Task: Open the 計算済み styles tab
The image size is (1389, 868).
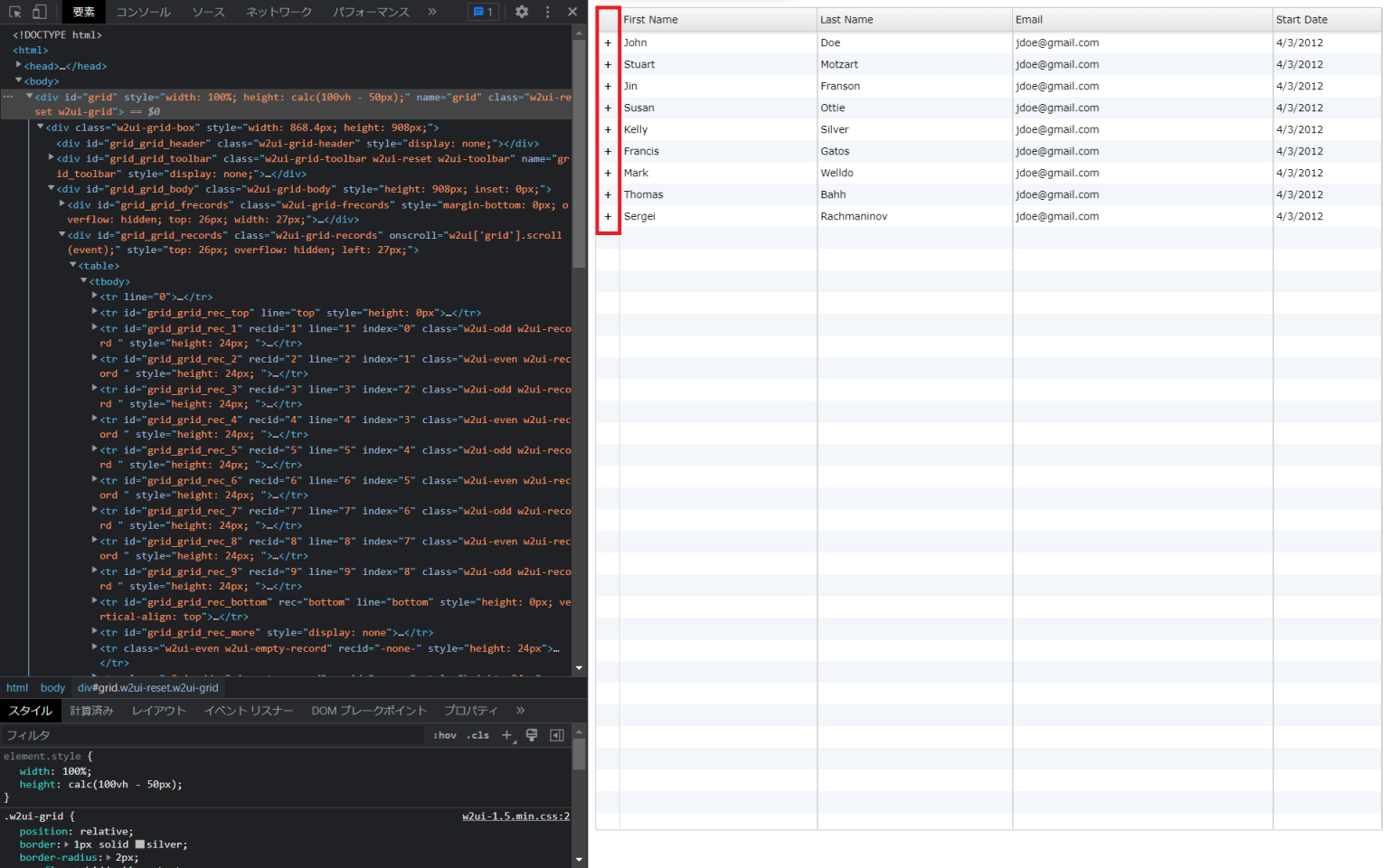Action: 90,711
